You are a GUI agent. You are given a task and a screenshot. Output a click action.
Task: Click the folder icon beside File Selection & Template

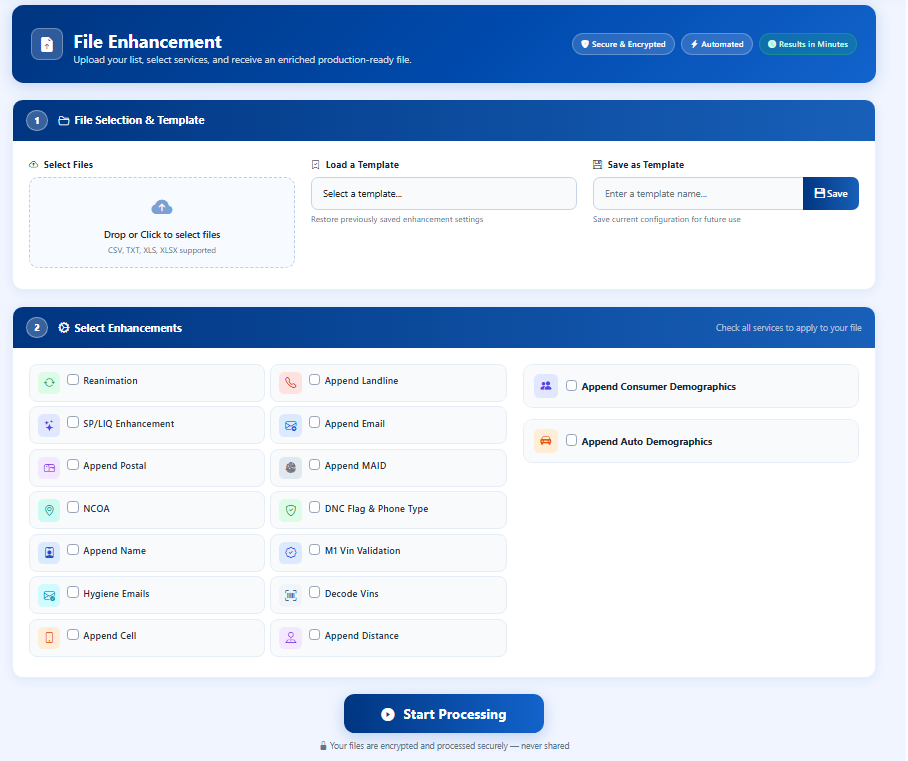(x=64, y=120)
